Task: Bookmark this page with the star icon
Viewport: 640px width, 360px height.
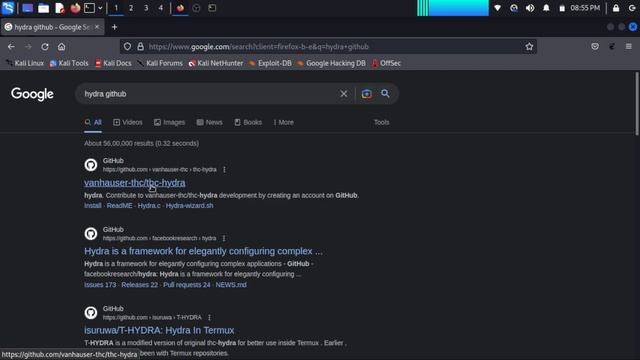Action: pyautogui.click(x=529, y=47)
